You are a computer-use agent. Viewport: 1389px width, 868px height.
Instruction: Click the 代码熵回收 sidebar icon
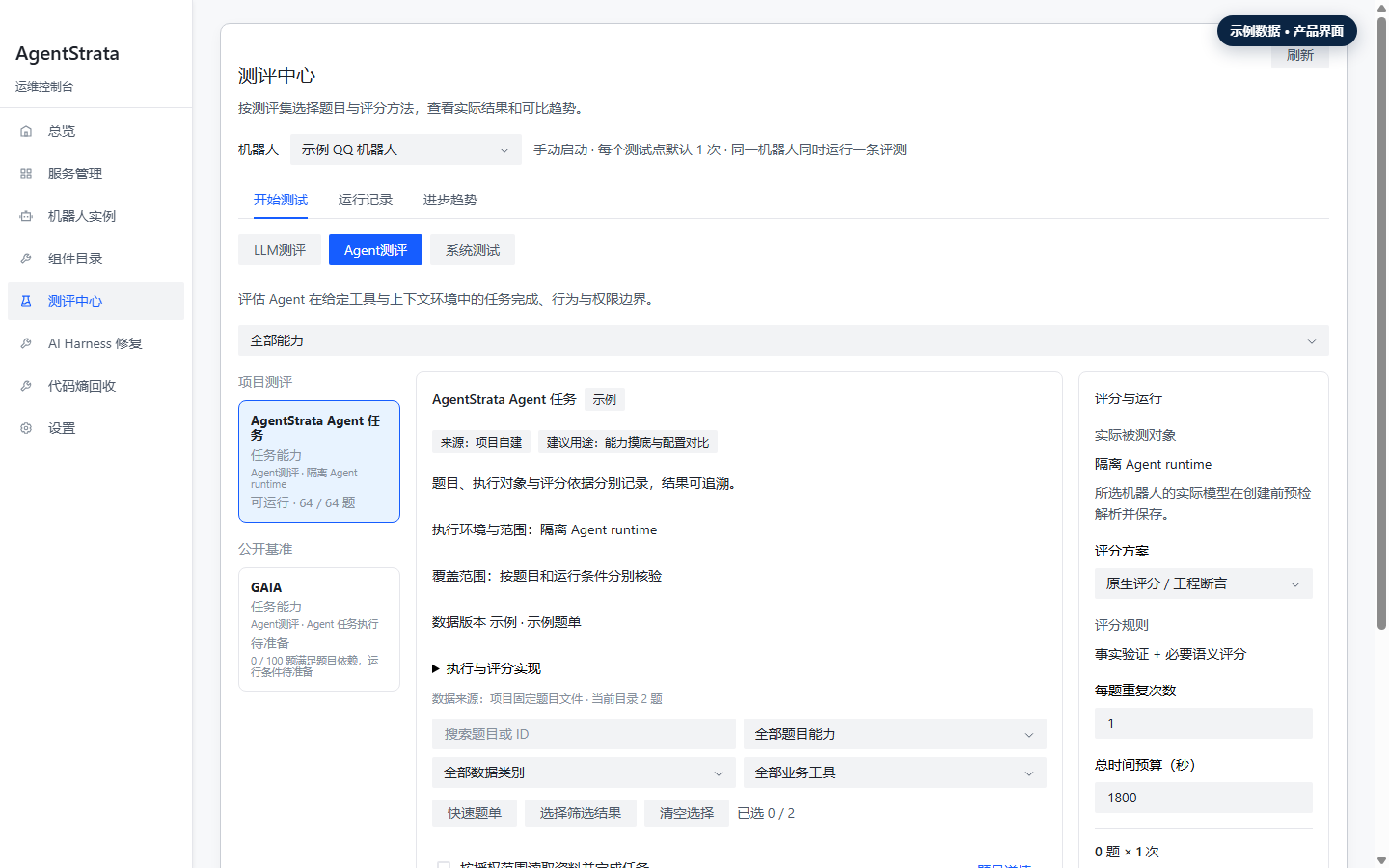(x=26, y=386)
